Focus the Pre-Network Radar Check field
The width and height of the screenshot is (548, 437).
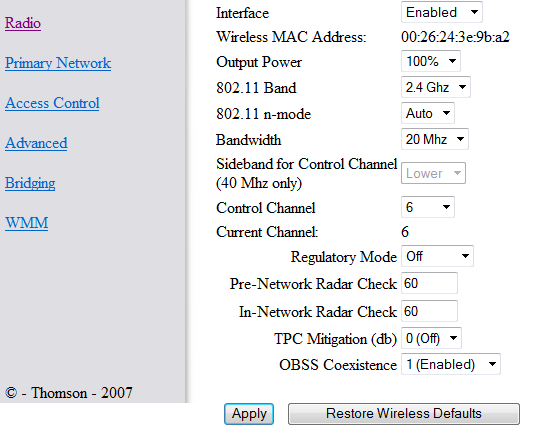click(x=429, y=283)
